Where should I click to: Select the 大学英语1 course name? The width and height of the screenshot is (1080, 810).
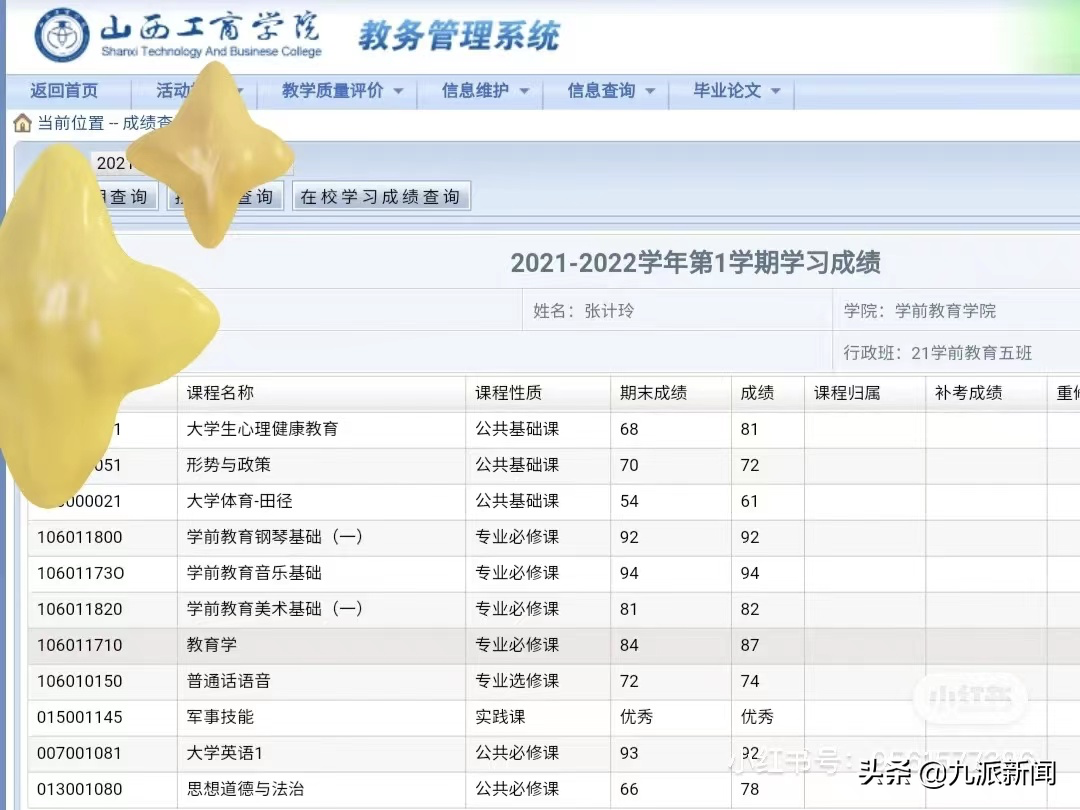(225, 754)
